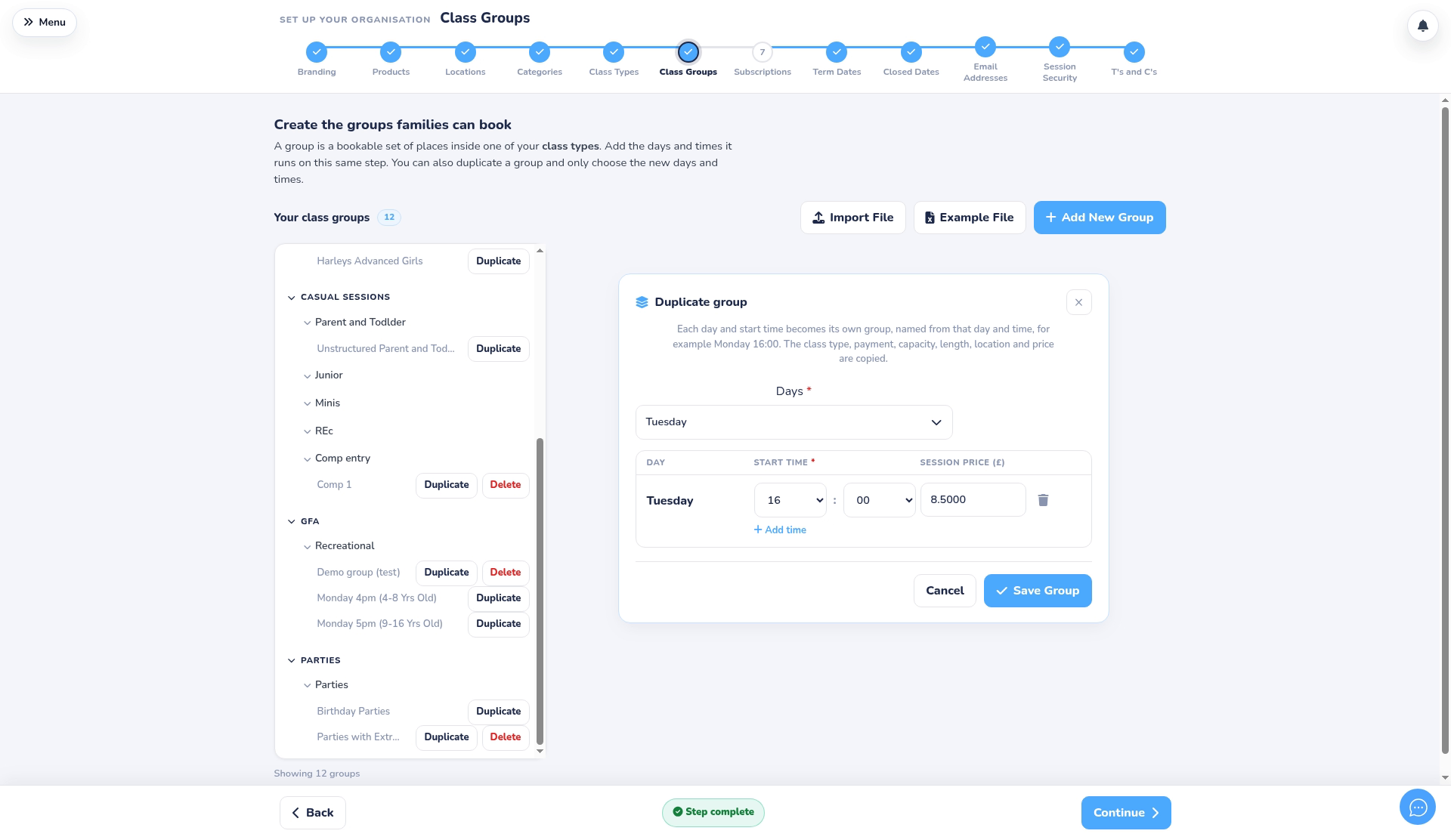
Task: Expand the Minis class type
Action: pyautogui.click(x=307, y=403)
